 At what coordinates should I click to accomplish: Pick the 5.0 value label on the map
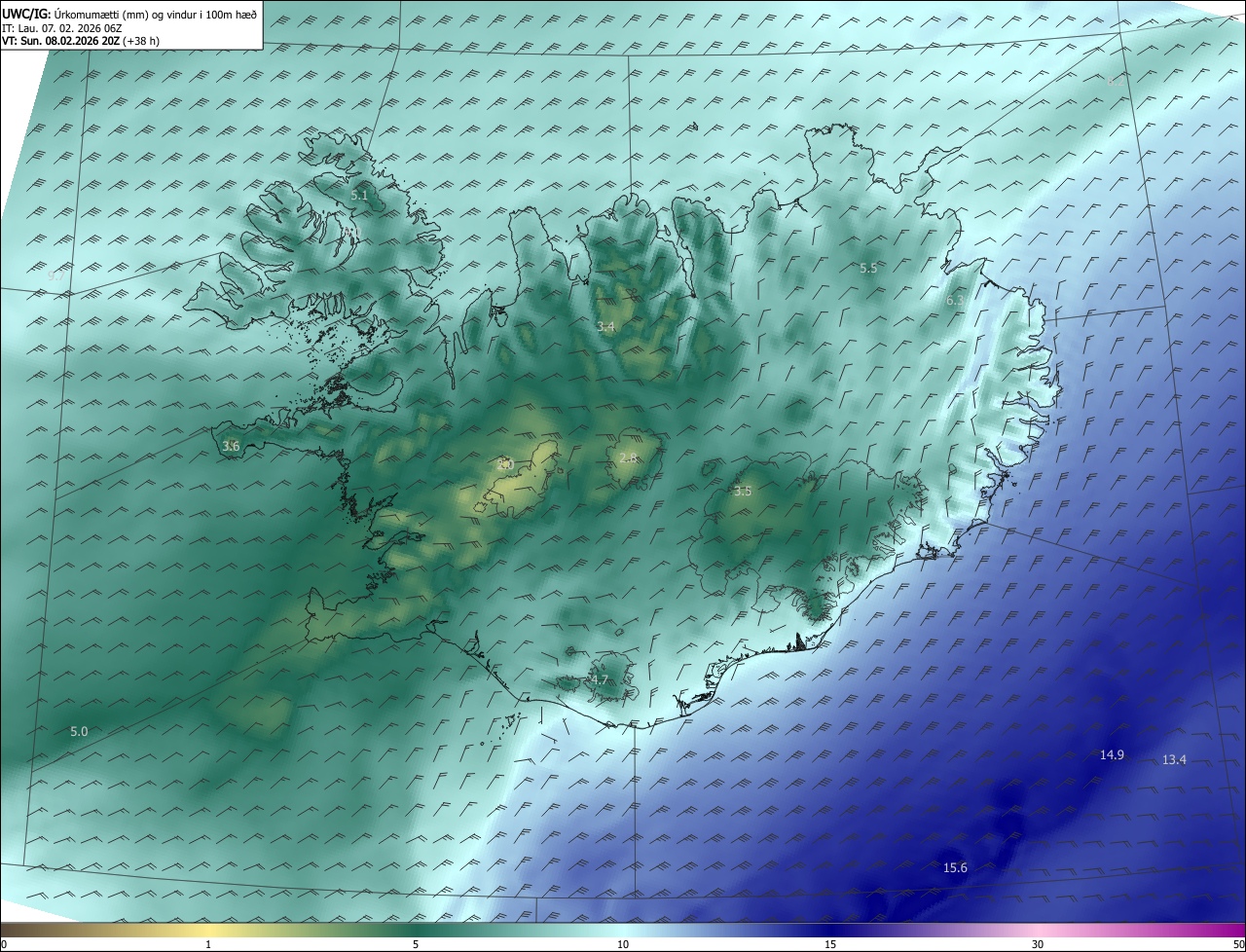79,731
